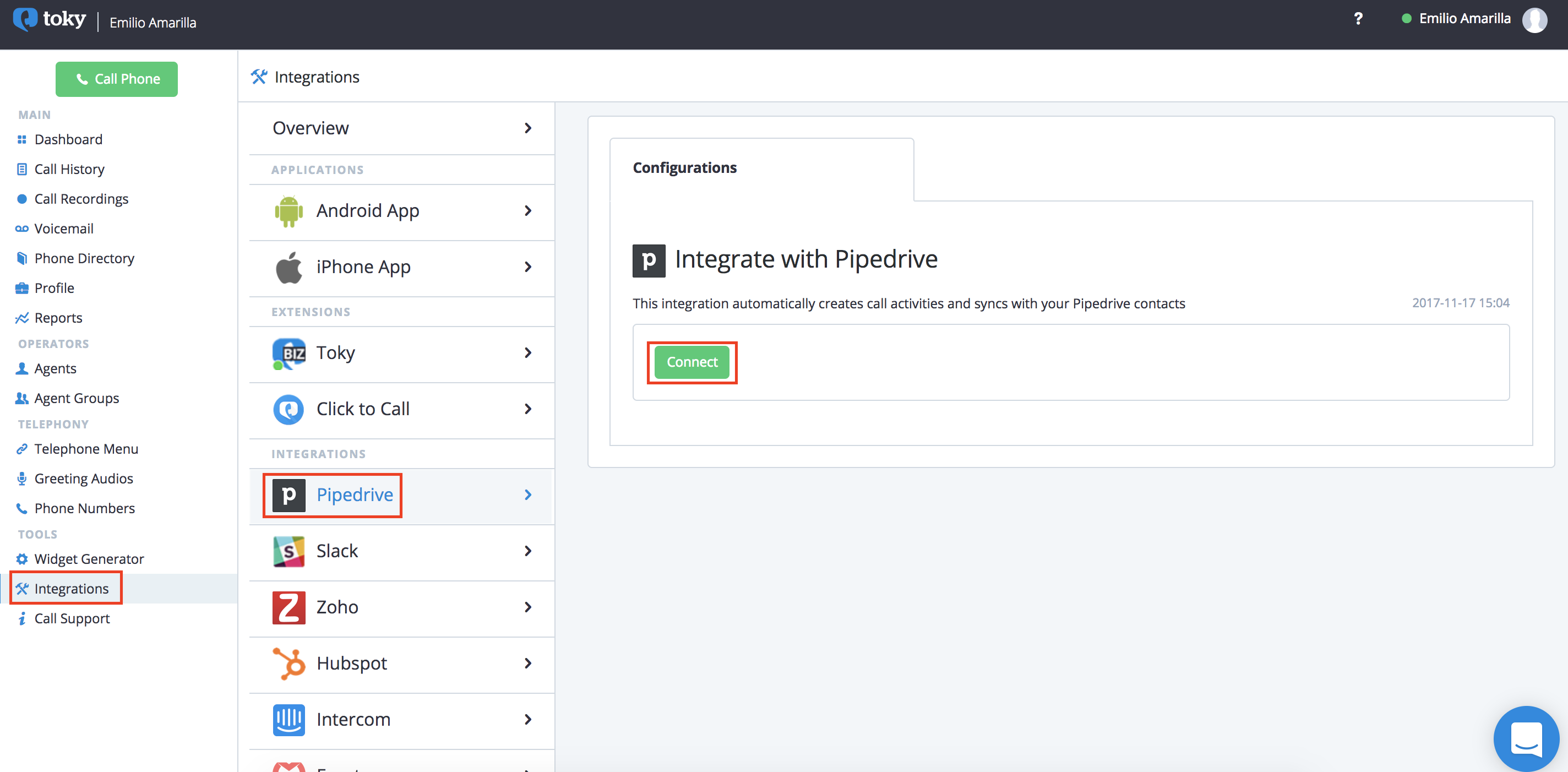Click the Hubspot sprocket icon
This screenshot has height=772, width=1568.
tap(288, 664)
